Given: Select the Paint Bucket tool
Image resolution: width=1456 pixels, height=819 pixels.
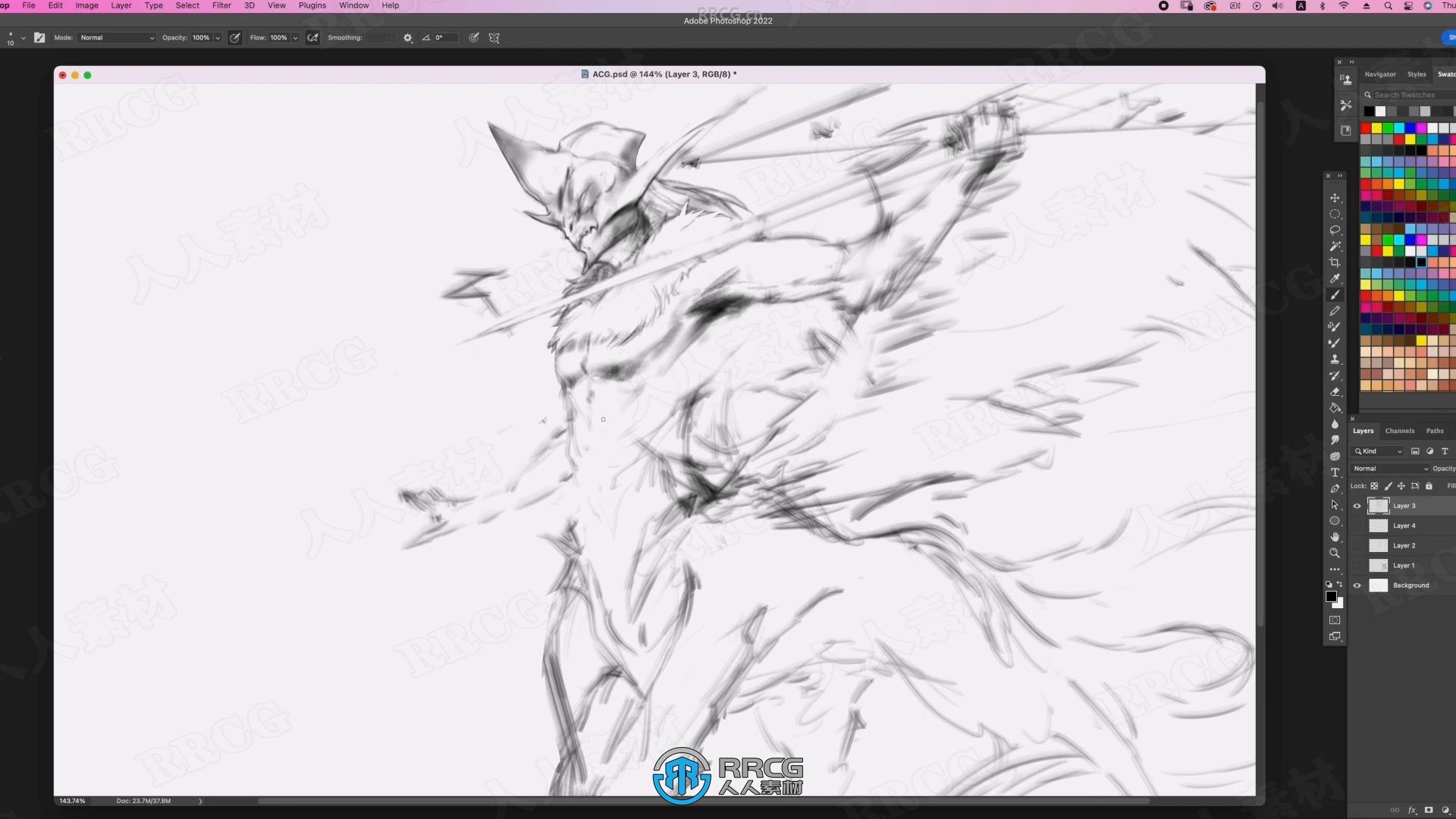Looking at the screenshot, I should 1335,408.
